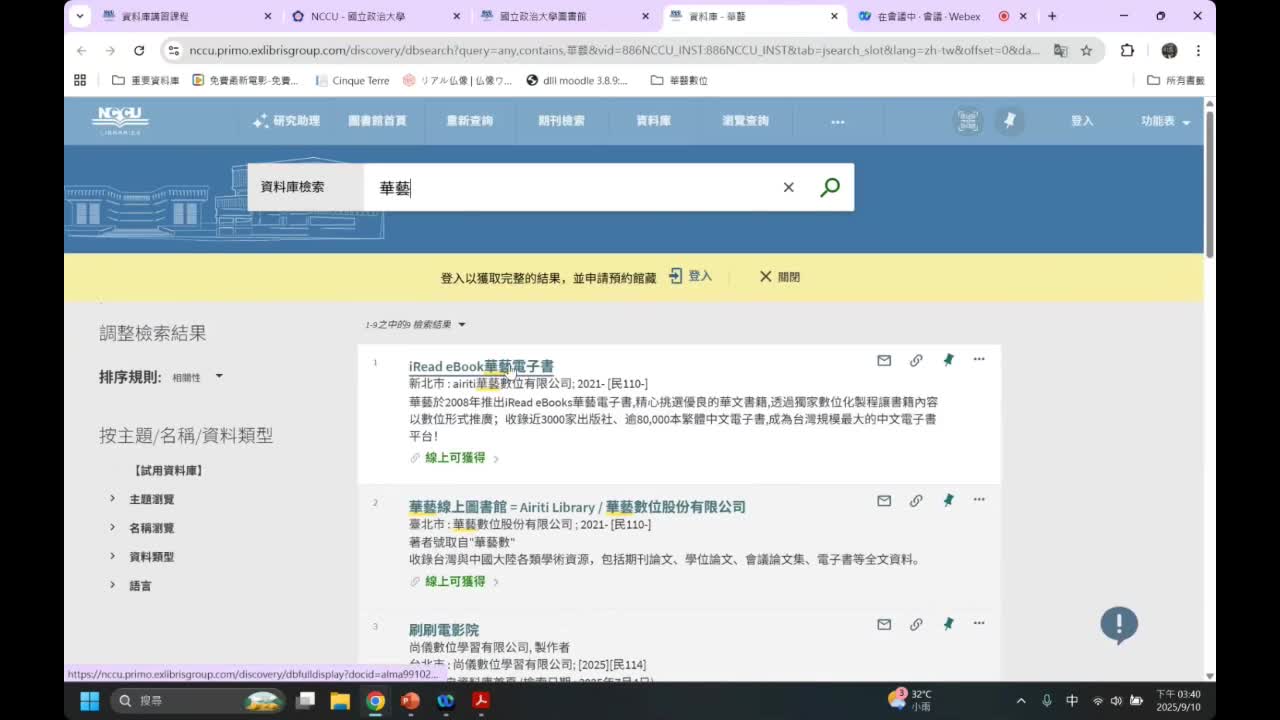Clear the 華藝 search query with the X
The width and height of the screenshot is (1280, 720).
(788, 186)
